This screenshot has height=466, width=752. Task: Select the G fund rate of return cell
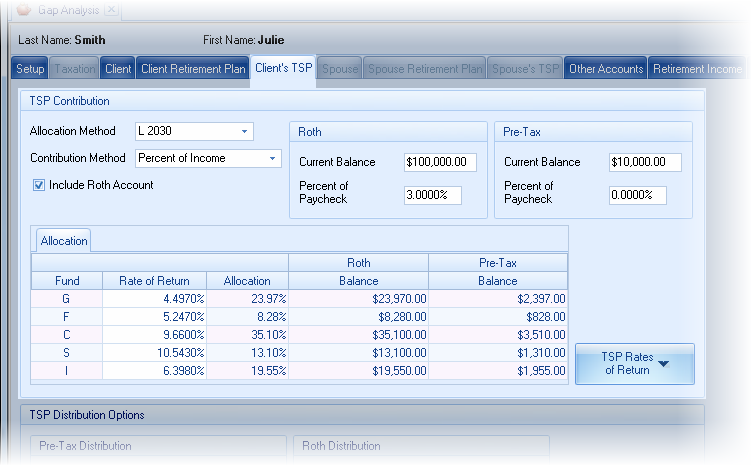[x=152, y=298]
